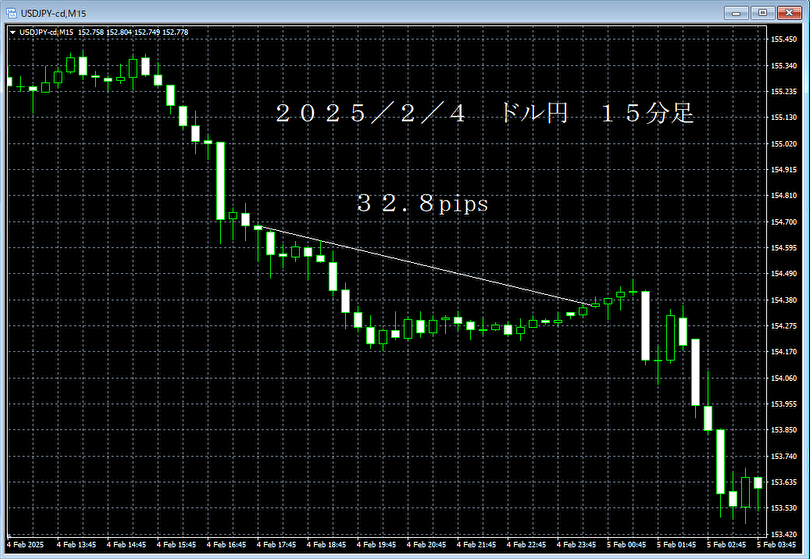Click price scale value 153.420

tap(784, 534)
